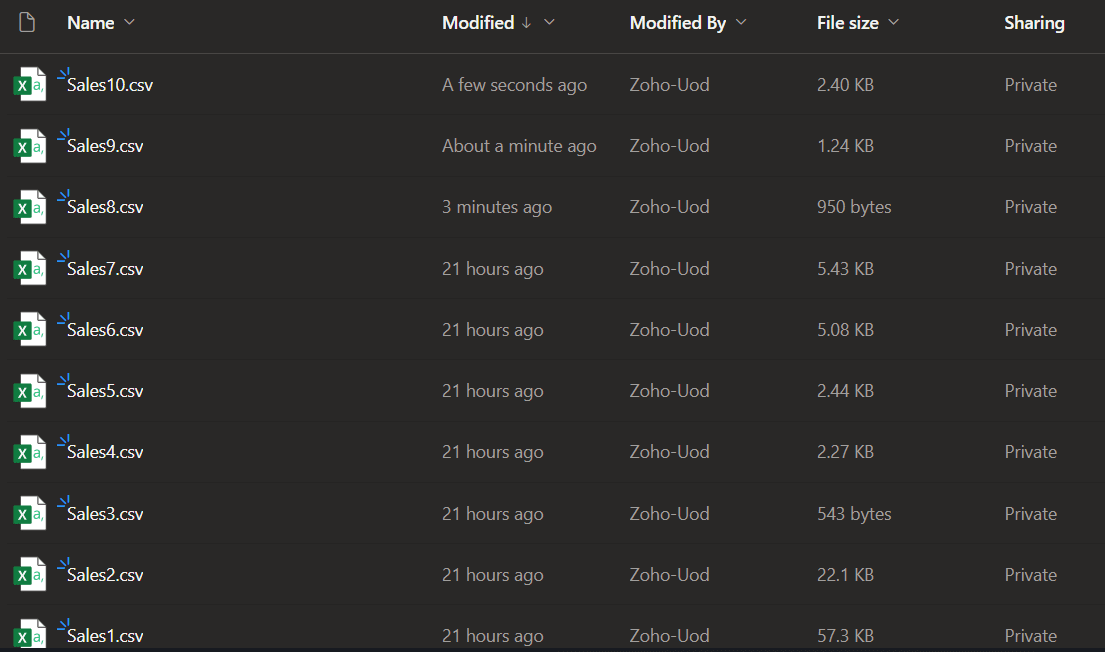Open the Sales6.csv file link
Image resolution: width=1105 pixels, height=652 pixels.
pos(105,330)
